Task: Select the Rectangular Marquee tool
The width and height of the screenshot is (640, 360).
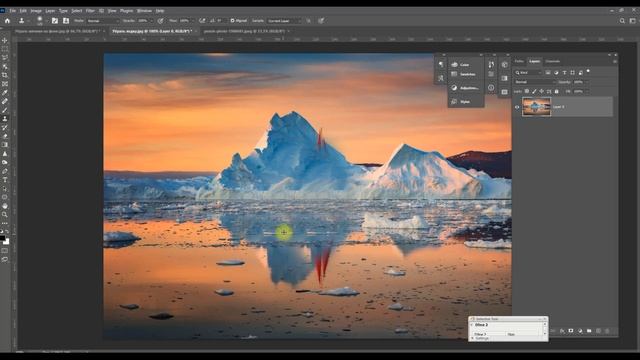Action: (5, 49)
